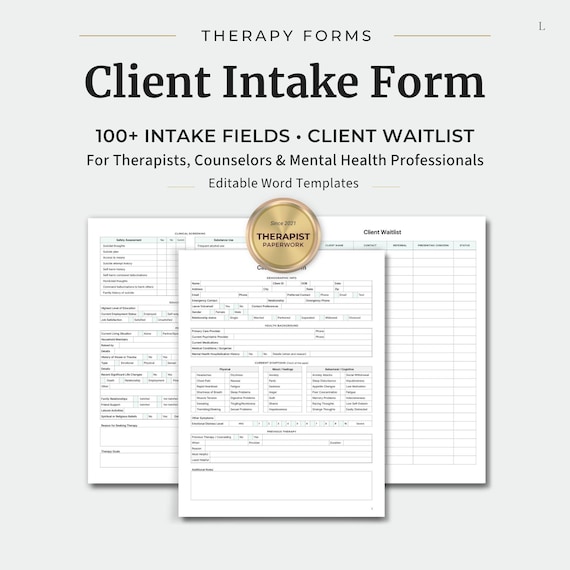Image resolution: width=570 pixels, height=570 pixels.
Task: Click the "Client Waitlist" page heading
Action: 382,232
